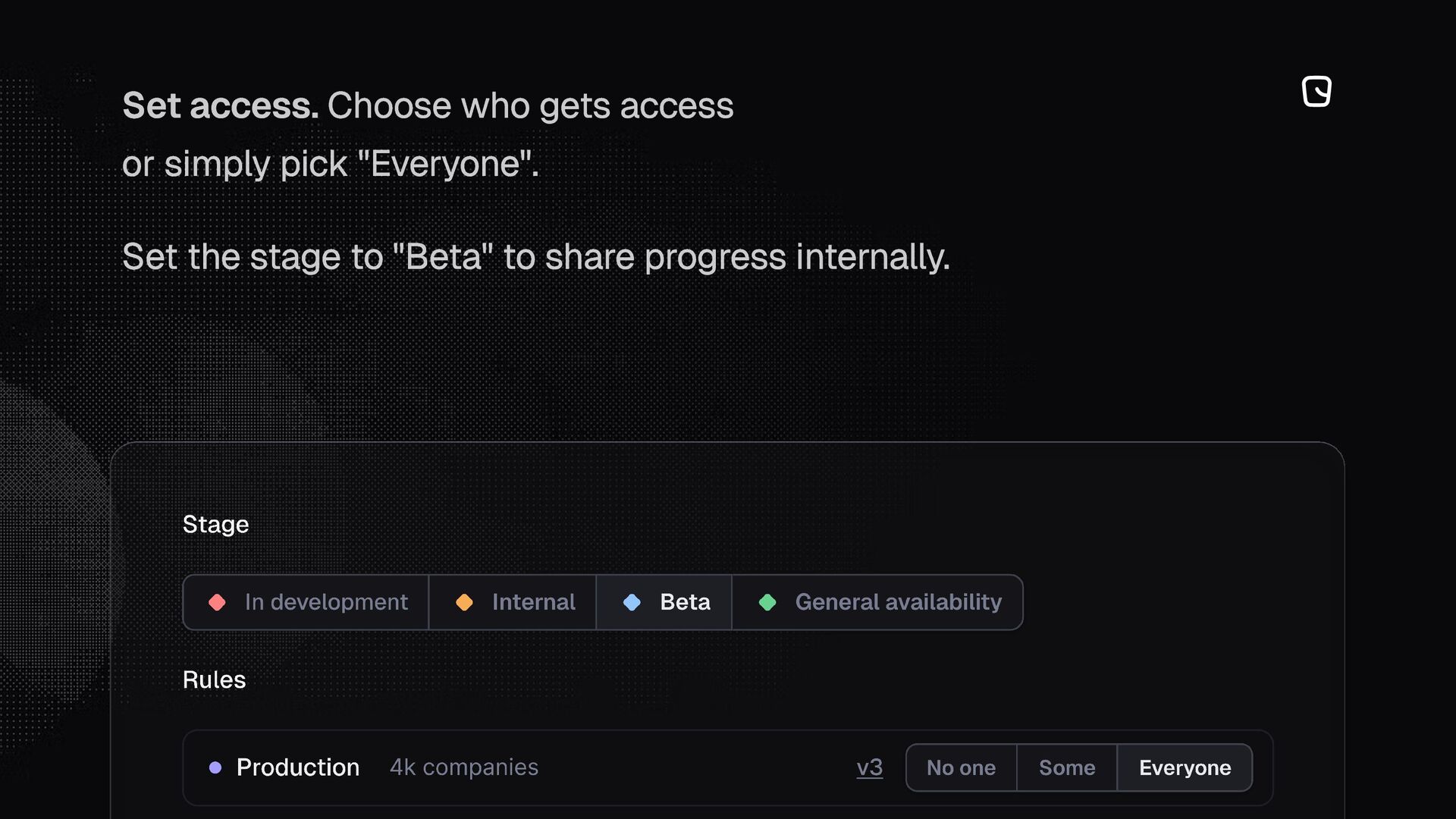Viewport: 1456px width, 819px height.
Task: Click the 4k companies count
Action: click(x=463, y=767)
